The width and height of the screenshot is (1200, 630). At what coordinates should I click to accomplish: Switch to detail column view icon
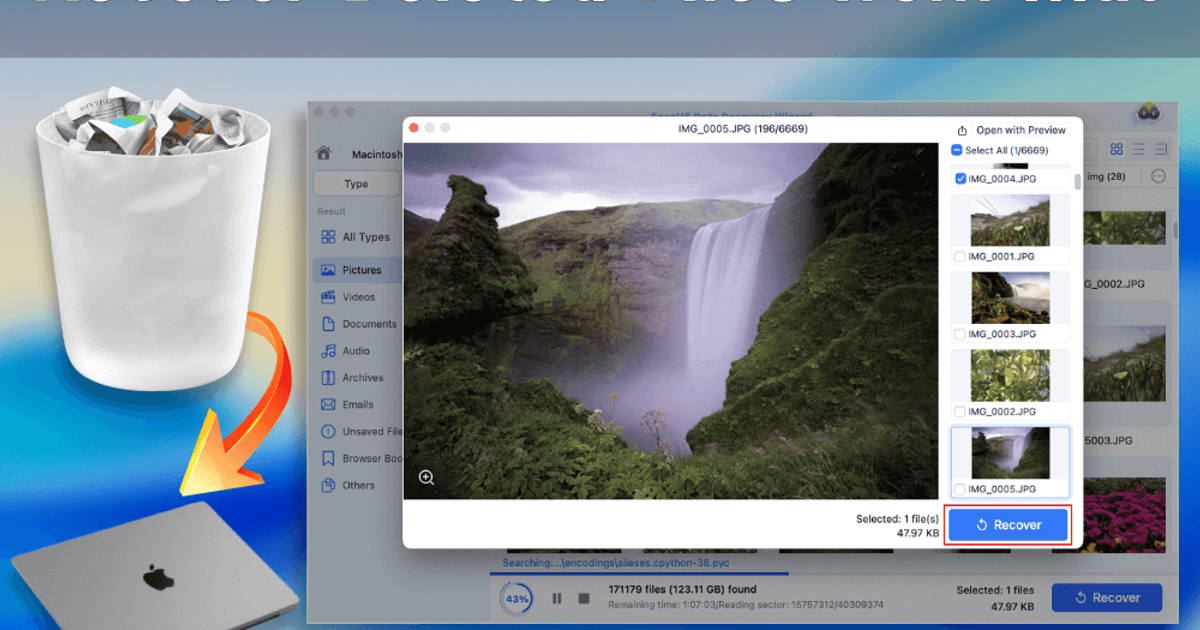(x=1161, y=150)
